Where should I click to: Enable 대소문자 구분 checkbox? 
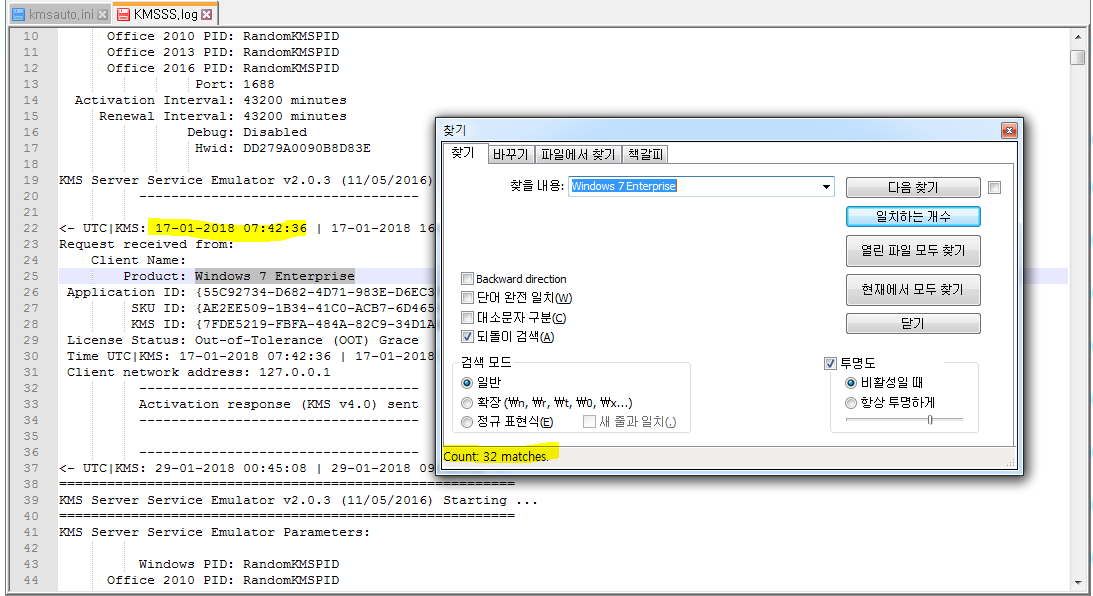tap(468, 318)
